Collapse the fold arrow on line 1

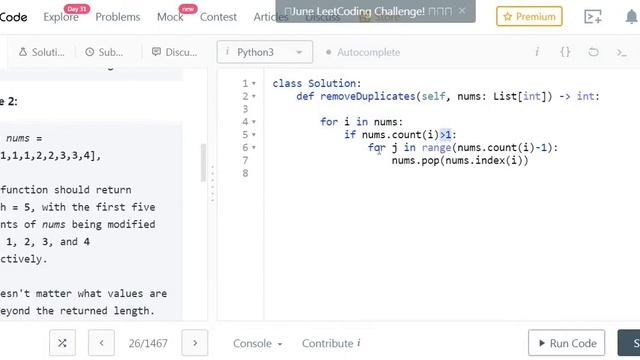pyautogui.click(x=254, y=83)
